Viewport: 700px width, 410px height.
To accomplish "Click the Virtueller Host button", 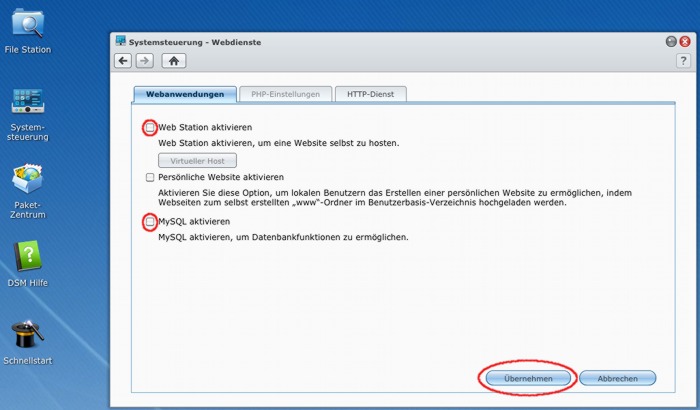I will (196, 160).
